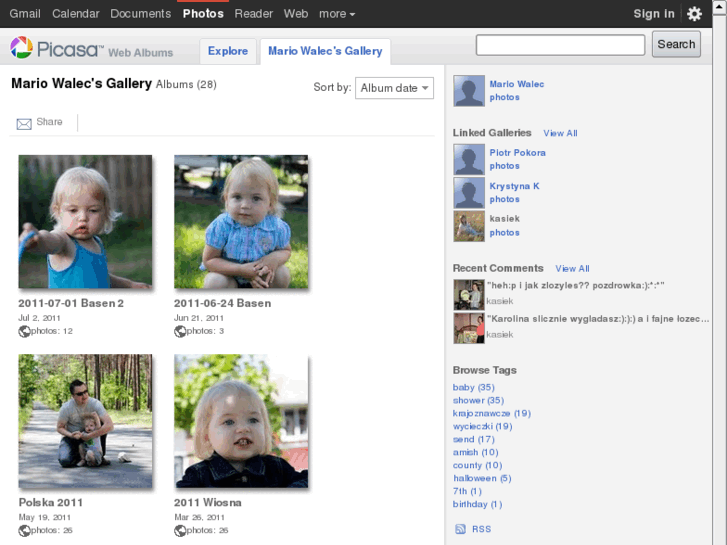Open photos link under kasiek
This screenshot has width=727, height=545.
tap(504, 232)
